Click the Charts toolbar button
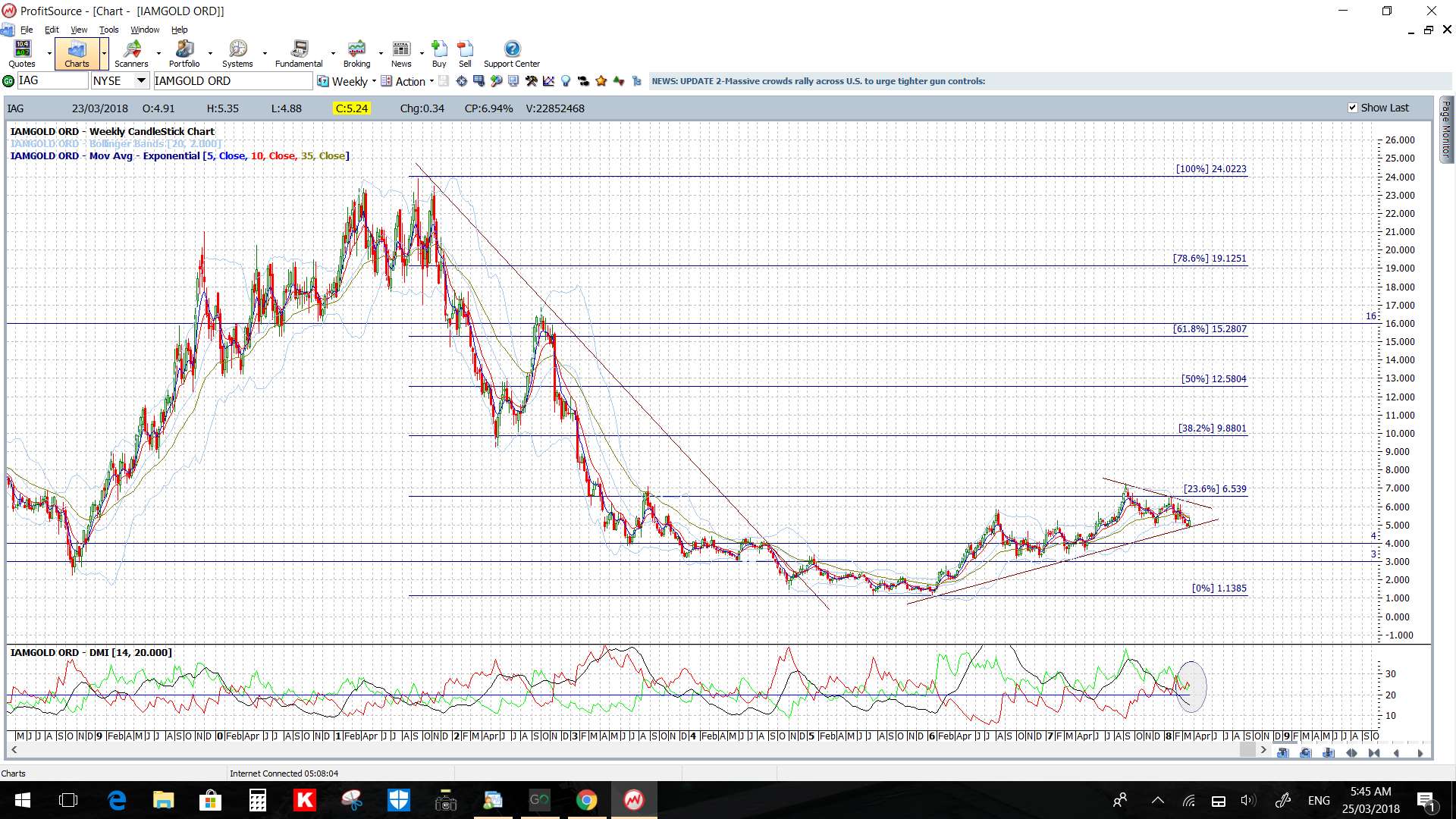The height and width of the screenshot is (819, 1456). pos(77,54)
